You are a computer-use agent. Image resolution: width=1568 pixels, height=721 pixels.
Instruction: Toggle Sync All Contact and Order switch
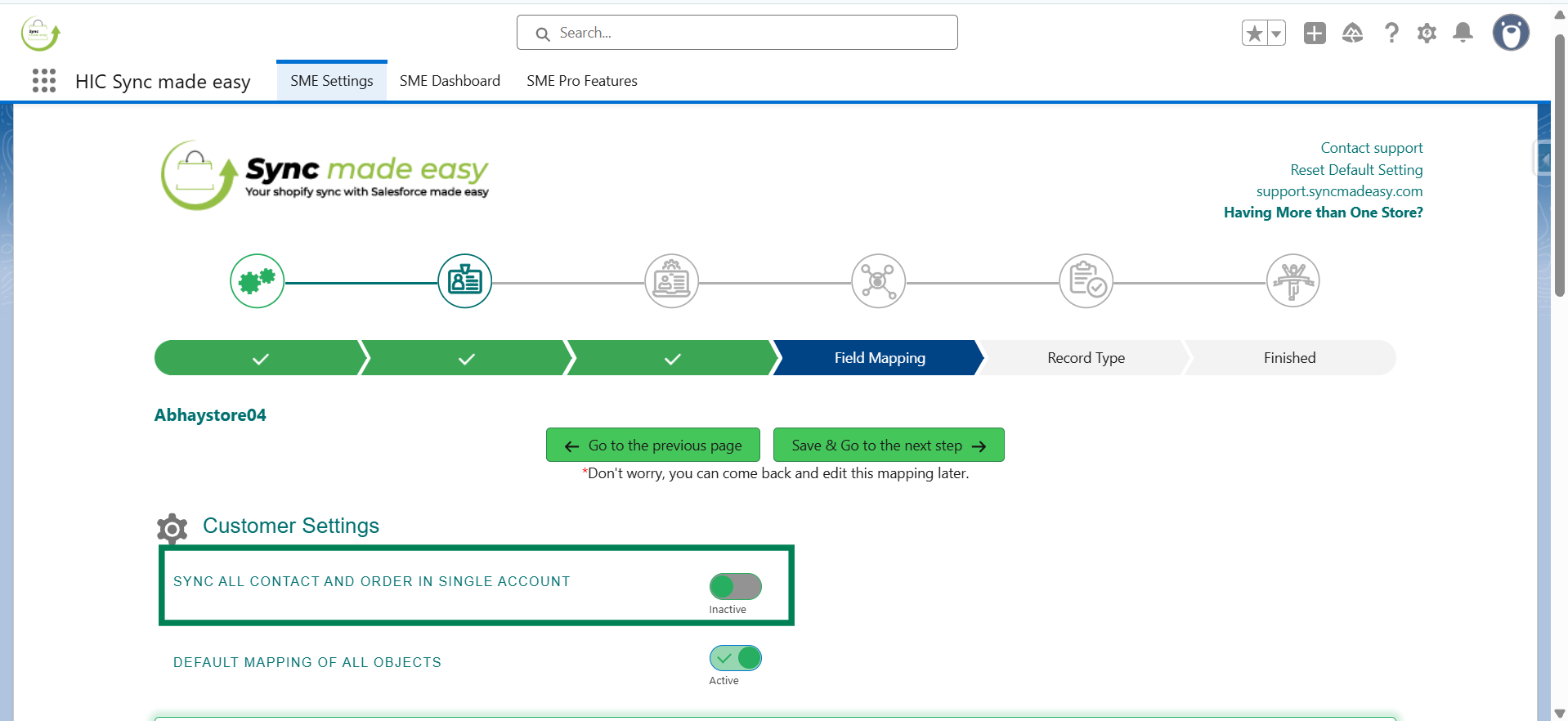click(x=736, y=586)
